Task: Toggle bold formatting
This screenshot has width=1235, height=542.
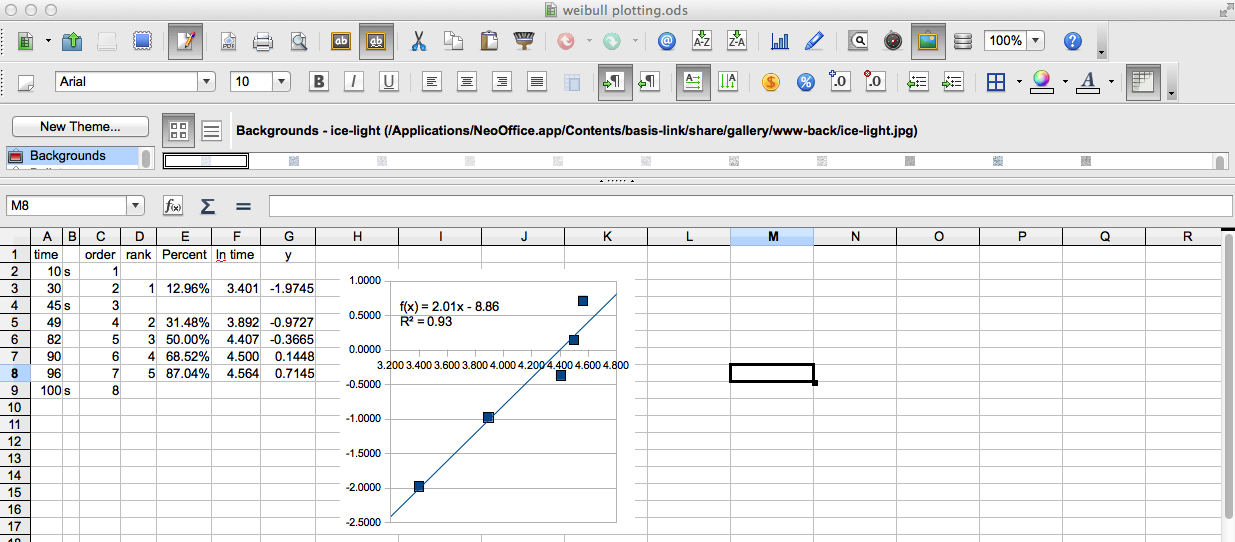Action: [319, 82]
